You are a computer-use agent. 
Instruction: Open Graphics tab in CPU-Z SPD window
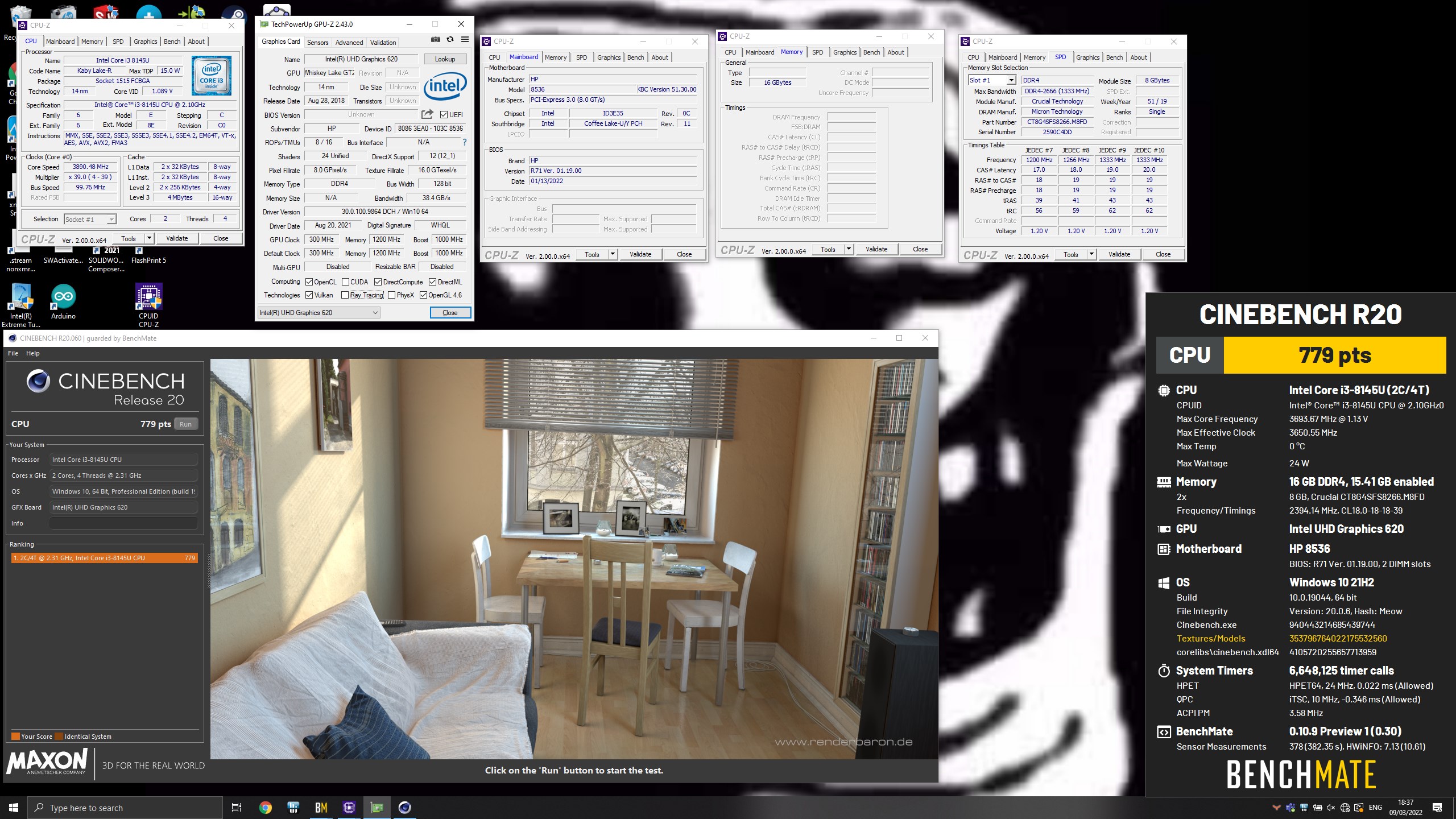(x=1087, y=57)
